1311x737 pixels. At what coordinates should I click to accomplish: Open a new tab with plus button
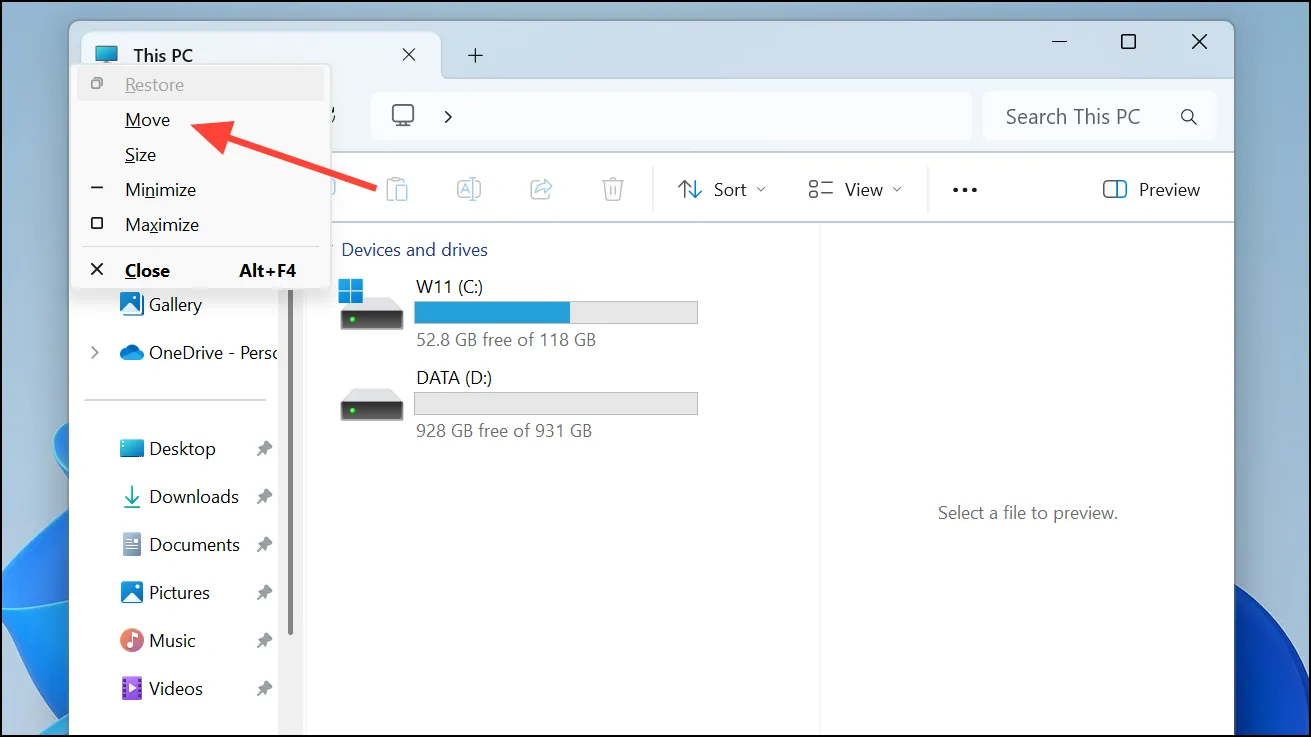coord(476,55)
